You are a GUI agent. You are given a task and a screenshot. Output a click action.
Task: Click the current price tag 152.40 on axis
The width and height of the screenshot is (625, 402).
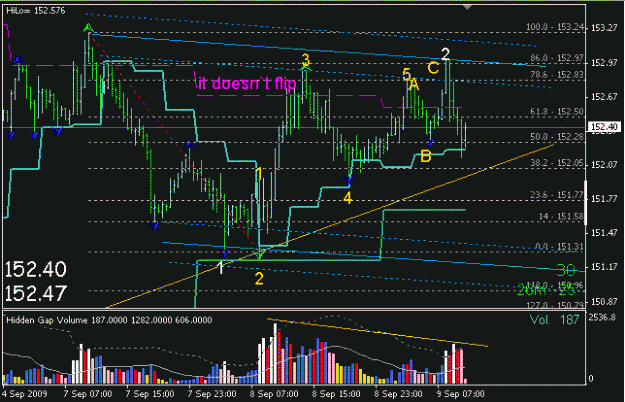pos(604,127)
